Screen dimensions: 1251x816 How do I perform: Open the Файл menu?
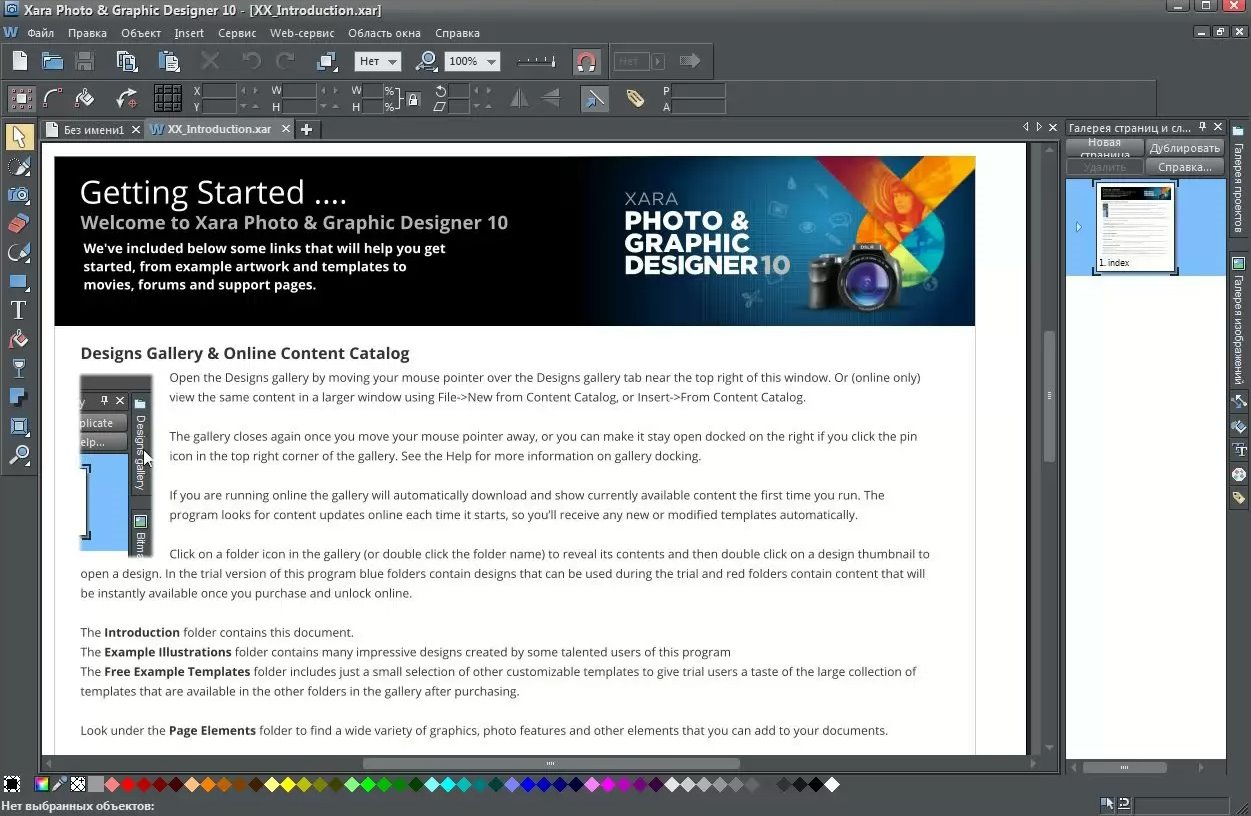41,33
